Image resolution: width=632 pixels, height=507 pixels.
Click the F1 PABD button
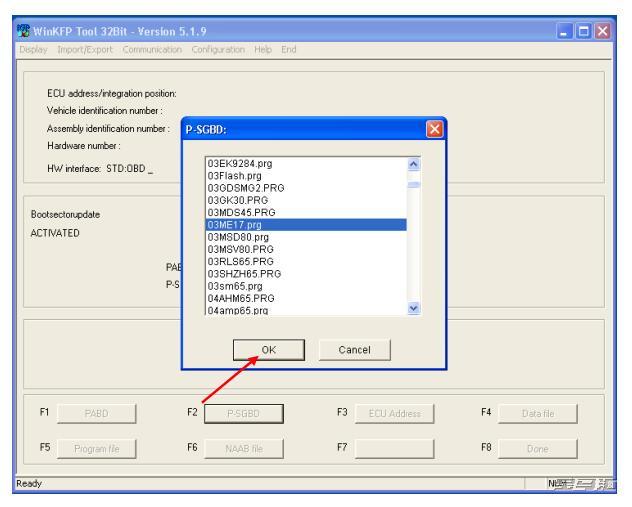(96, 413)
